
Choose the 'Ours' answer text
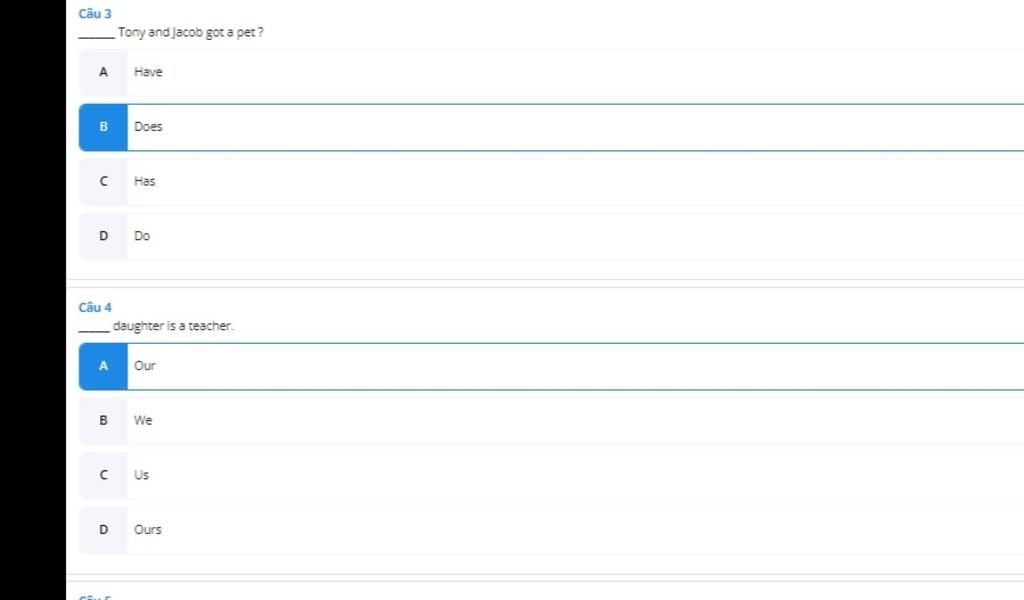pos(147,530)
